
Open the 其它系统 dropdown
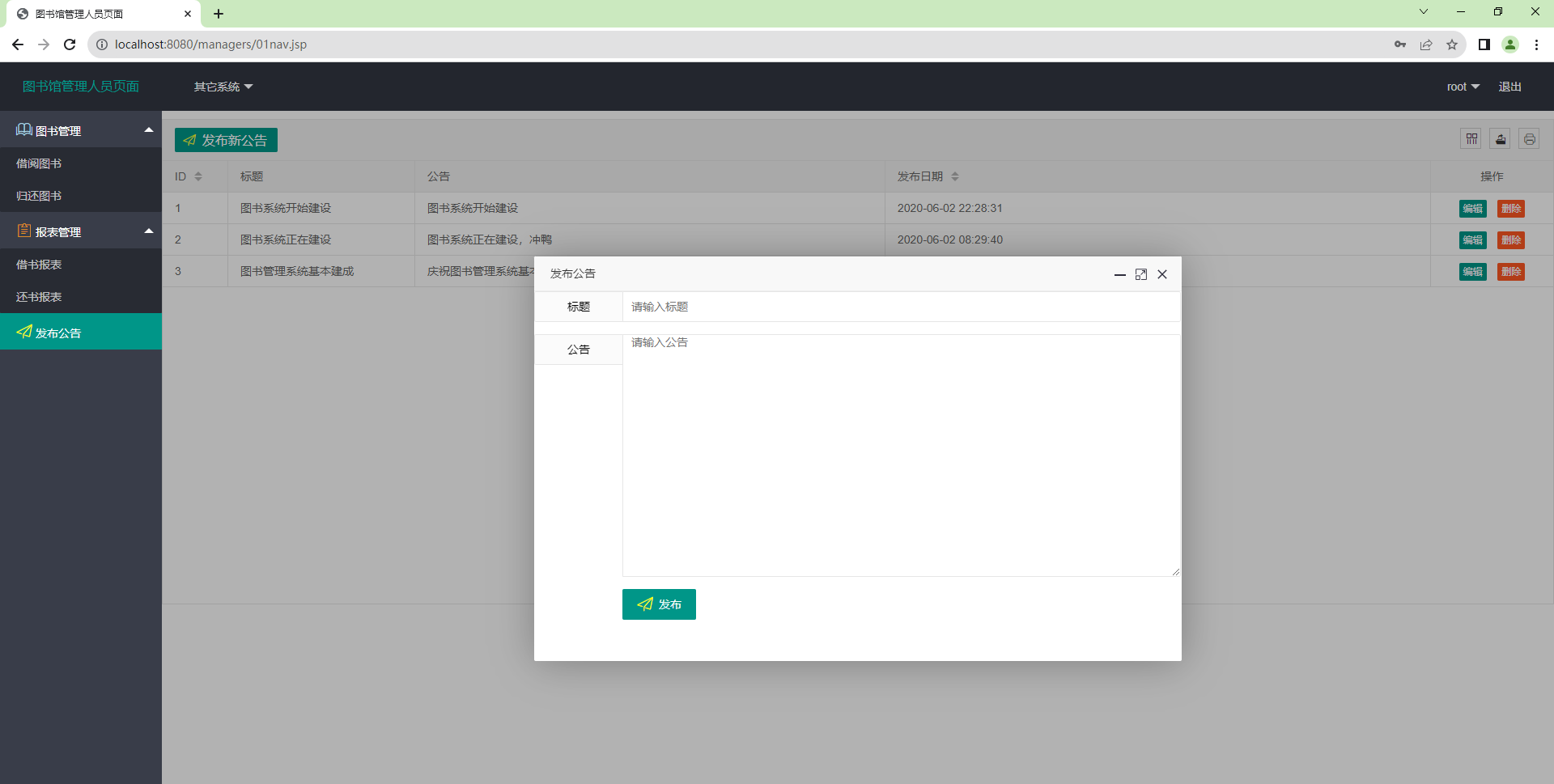[223, 87]
